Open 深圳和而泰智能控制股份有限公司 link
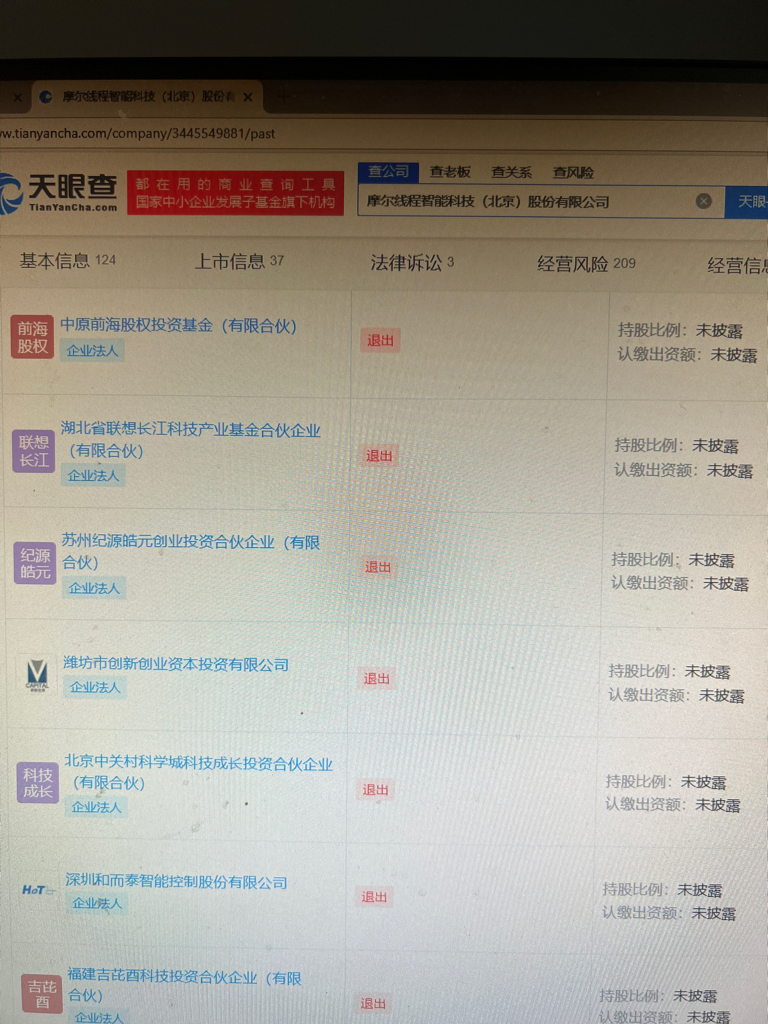Image resolution: width=768 pixels, height=1024 pixels. click(x=176, y=882)
